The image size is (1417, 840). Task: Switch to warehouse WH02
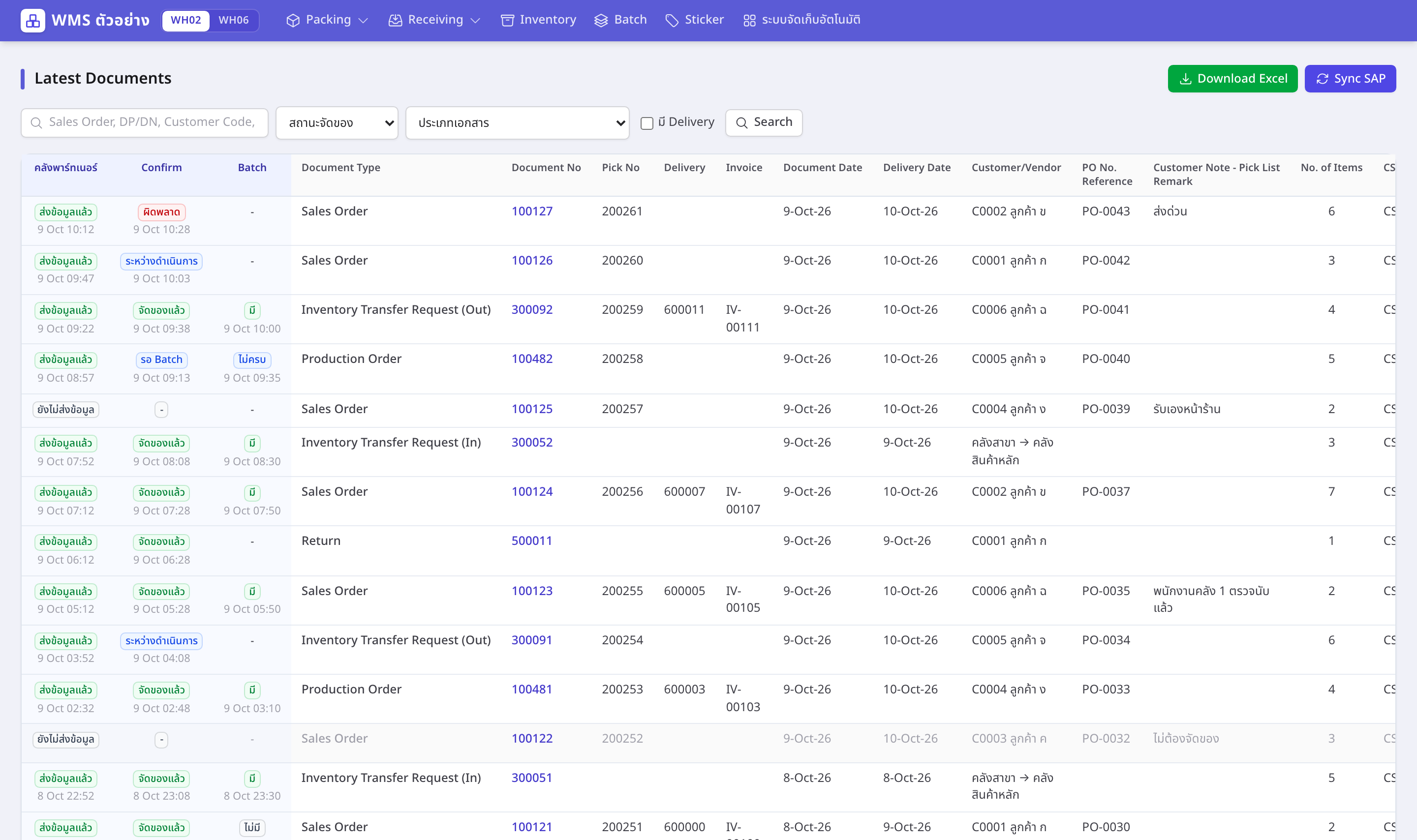point(185,20)
